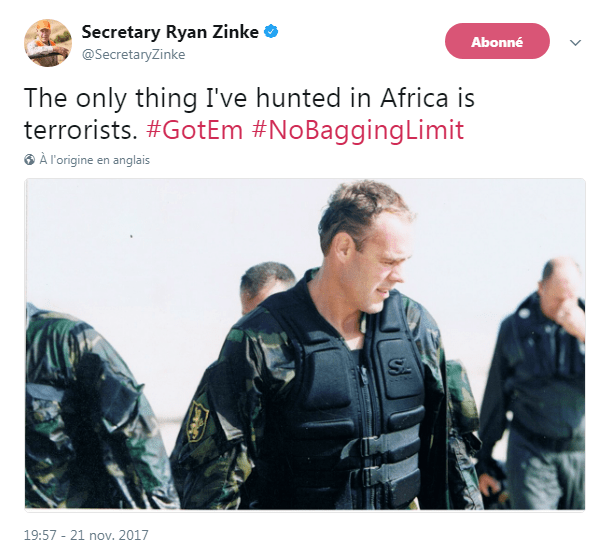Click the shoulder patch in the photo
The height and width of the screenshot is (551, 600).
200,422
